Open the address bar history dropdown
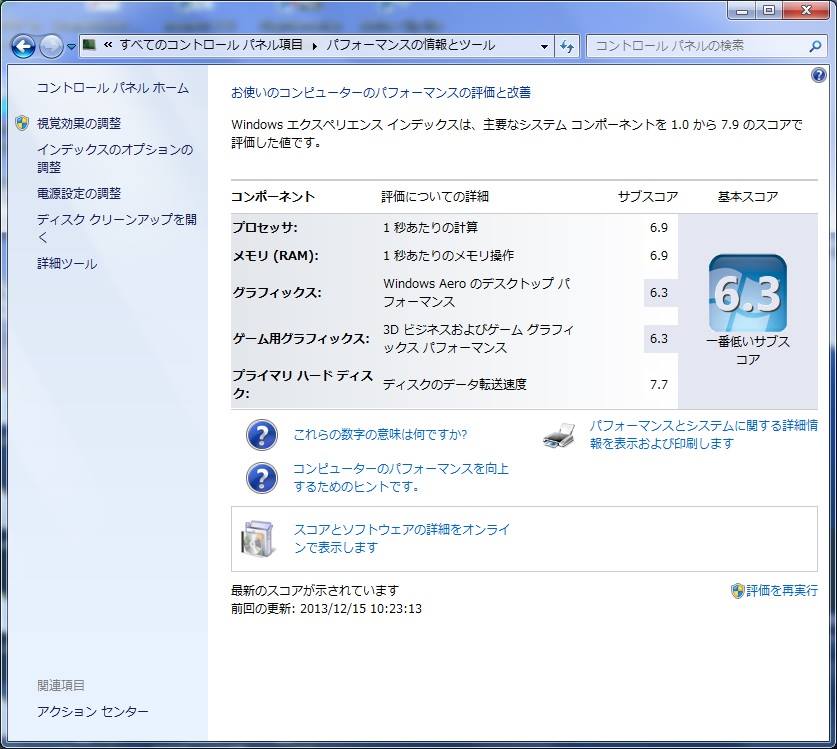Image resolution: width=837 pixels, height=749 pixels. [544, 46]
